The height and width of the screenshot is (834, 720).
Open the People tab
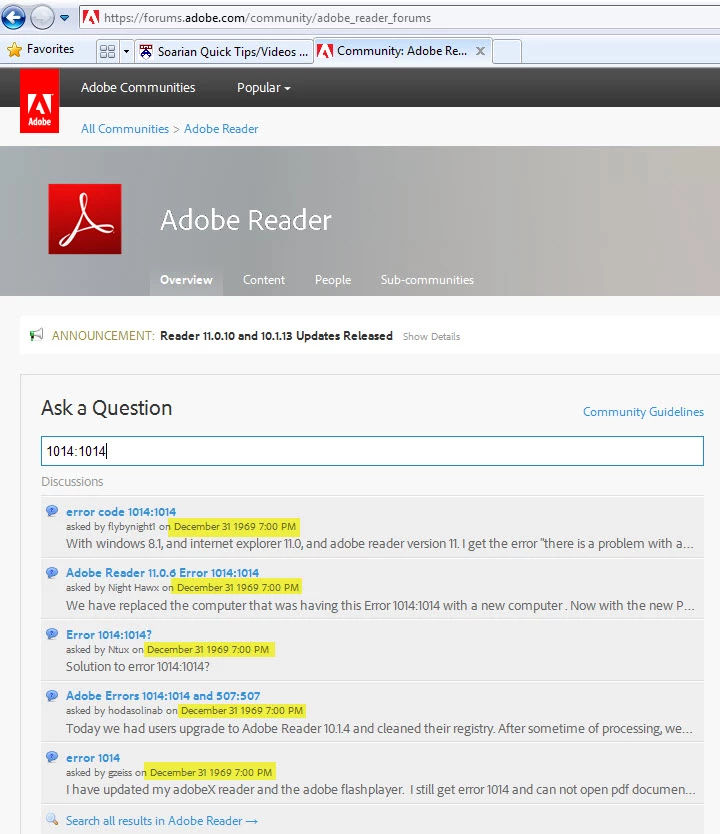coord(333,280)
